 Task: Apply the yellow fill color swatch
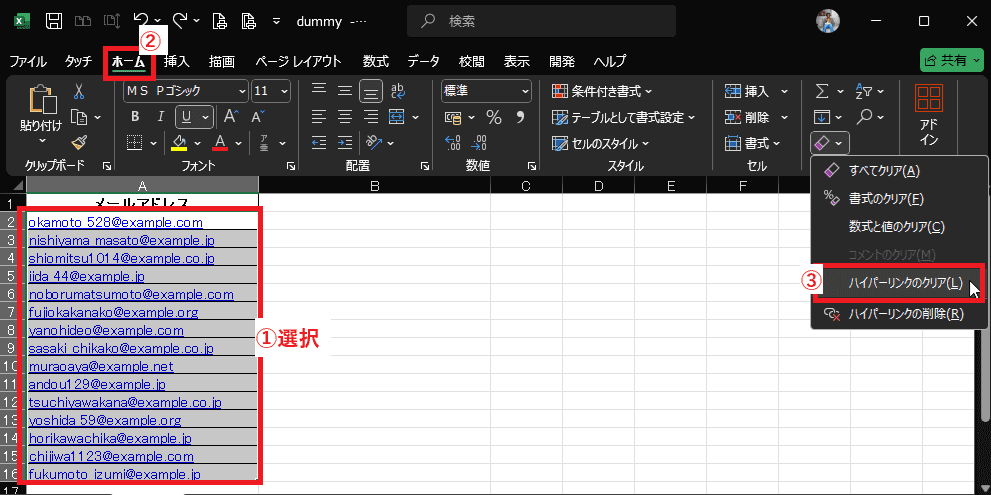(179, 142)
